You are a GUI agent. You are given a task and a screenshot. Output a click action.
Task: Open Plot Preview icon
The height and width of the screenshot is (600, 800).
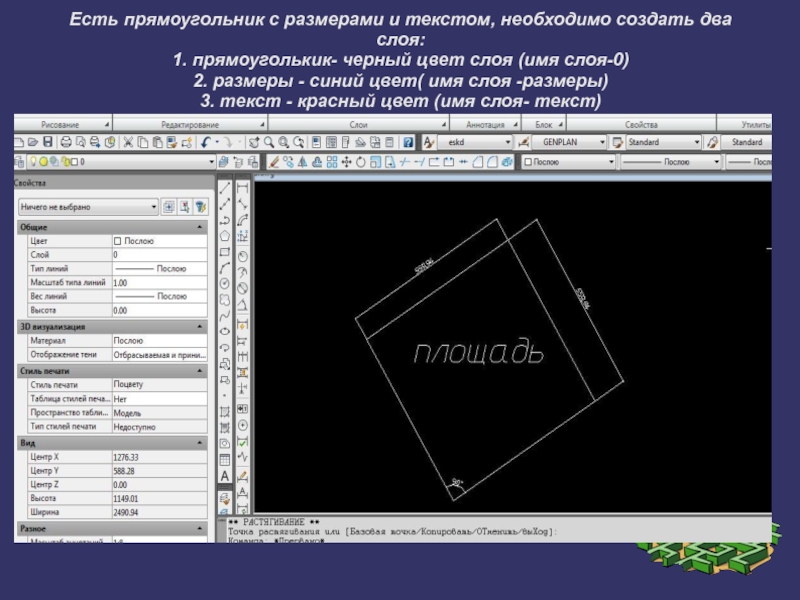[80, 142]
